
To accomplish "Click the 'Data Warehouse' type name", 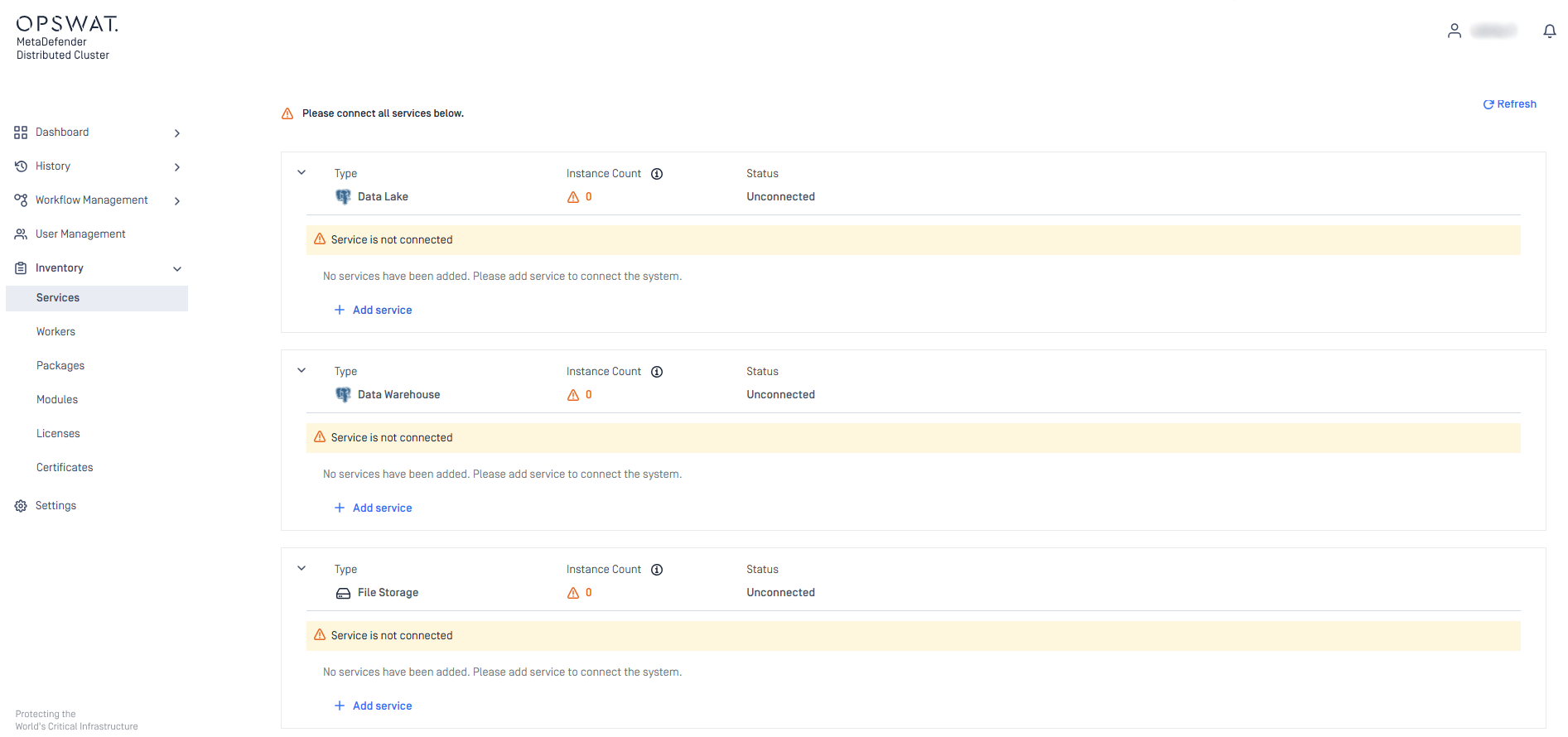I will click(x=398, y=395).
